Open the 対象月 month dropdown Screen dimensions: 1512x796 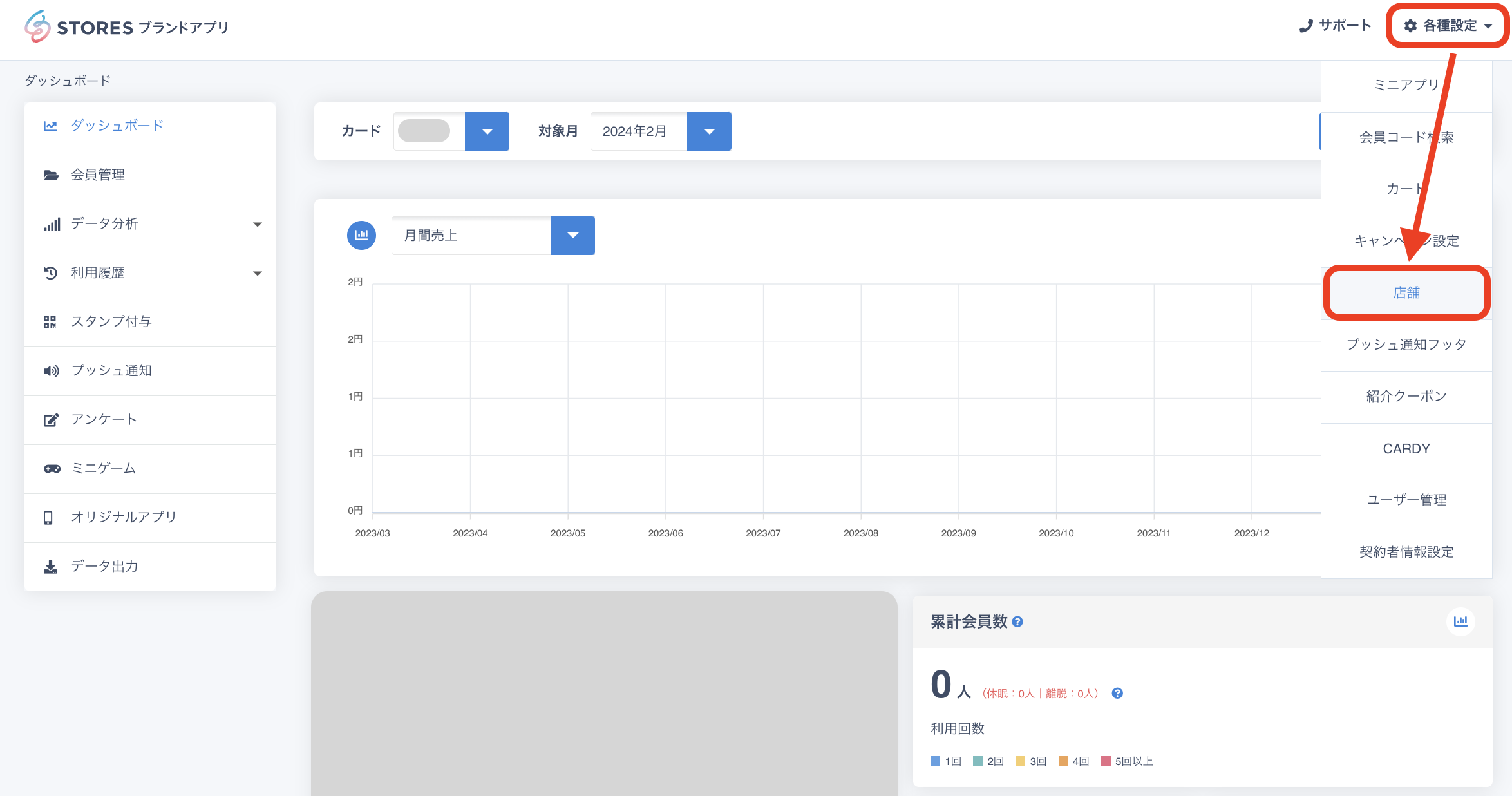click(x=709, y=131)
